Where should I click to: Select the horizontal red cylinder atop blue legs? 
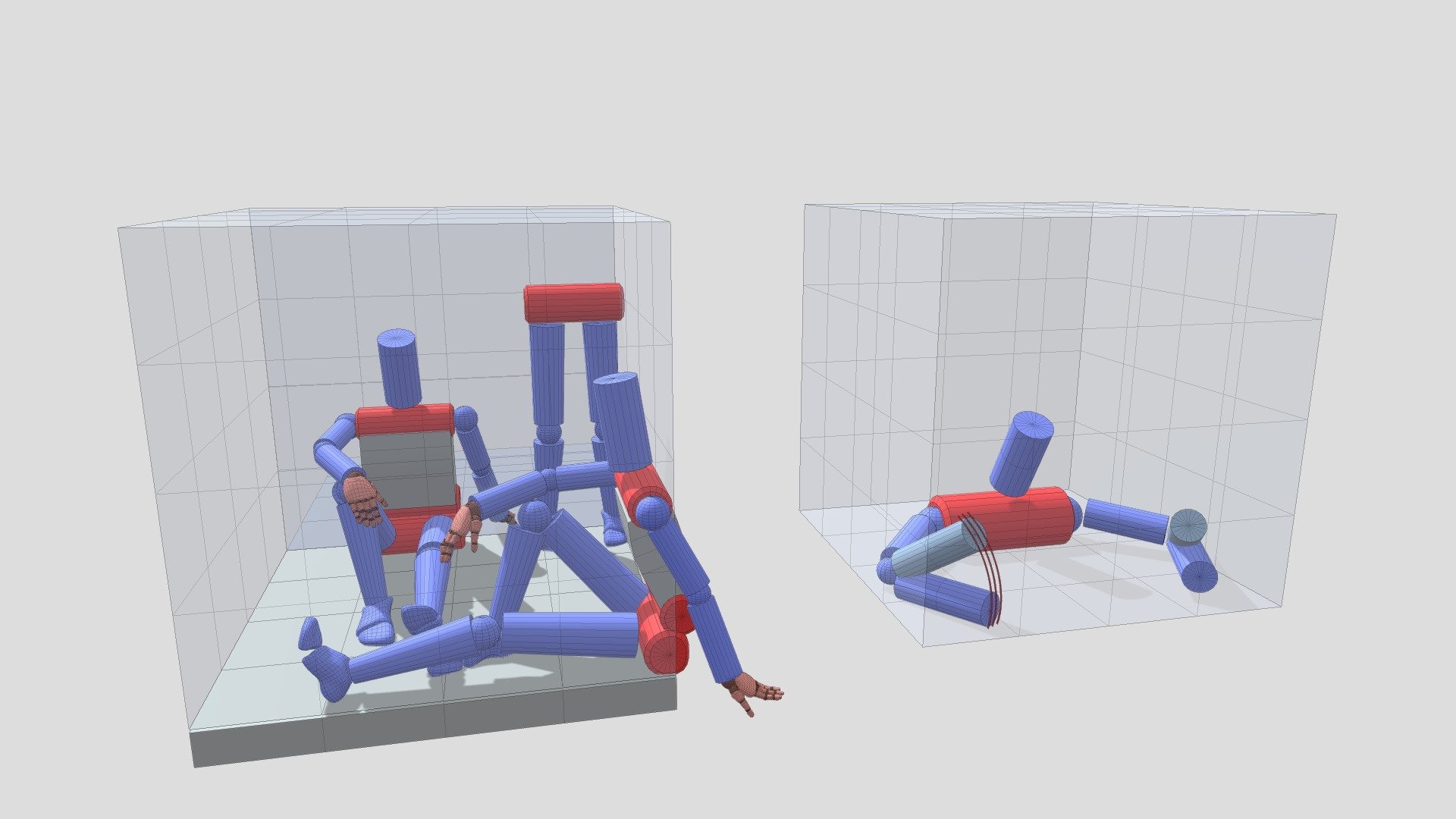click(573, 302)
